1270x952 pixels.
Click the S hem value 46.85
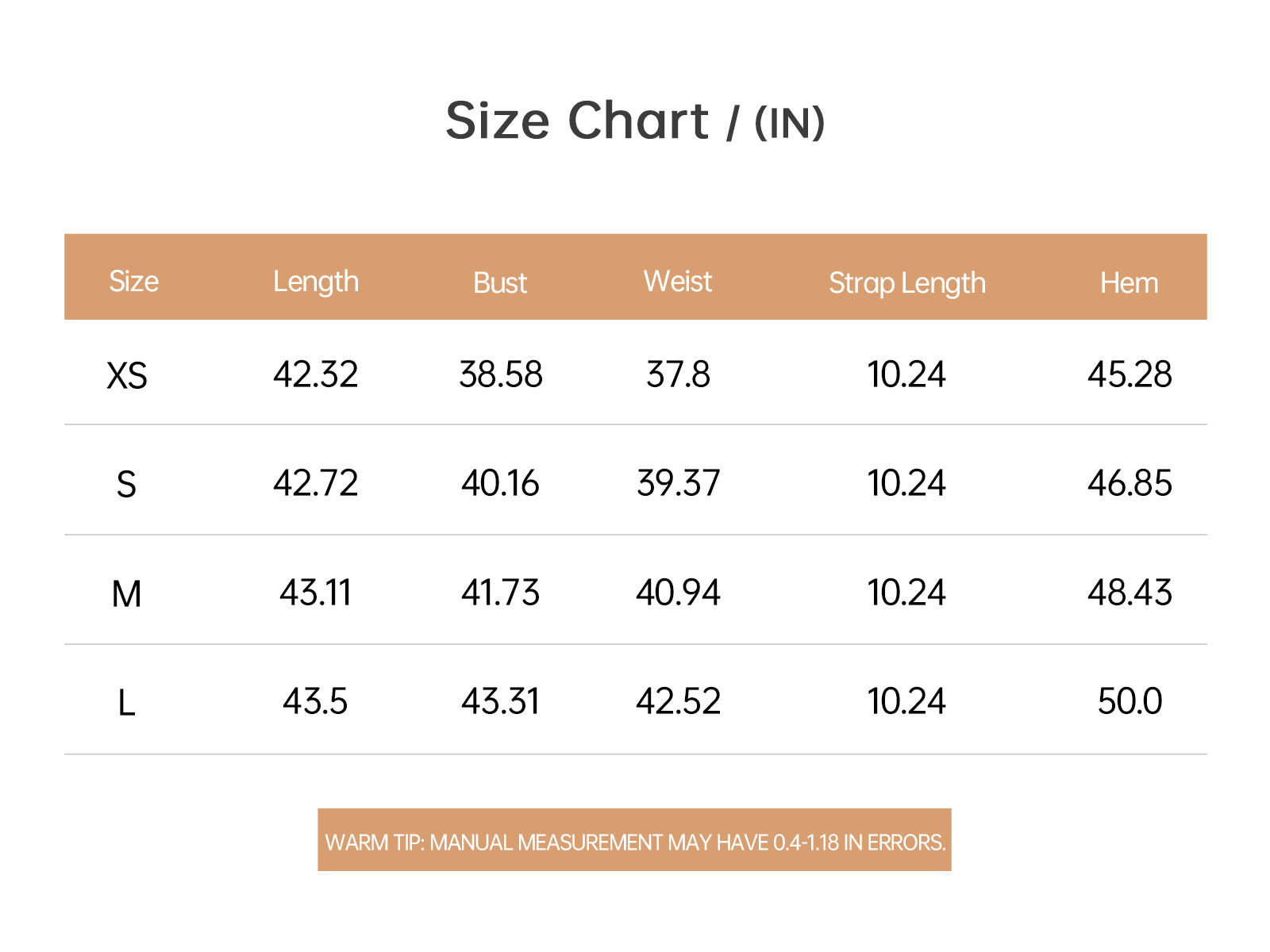[1130, 483]
